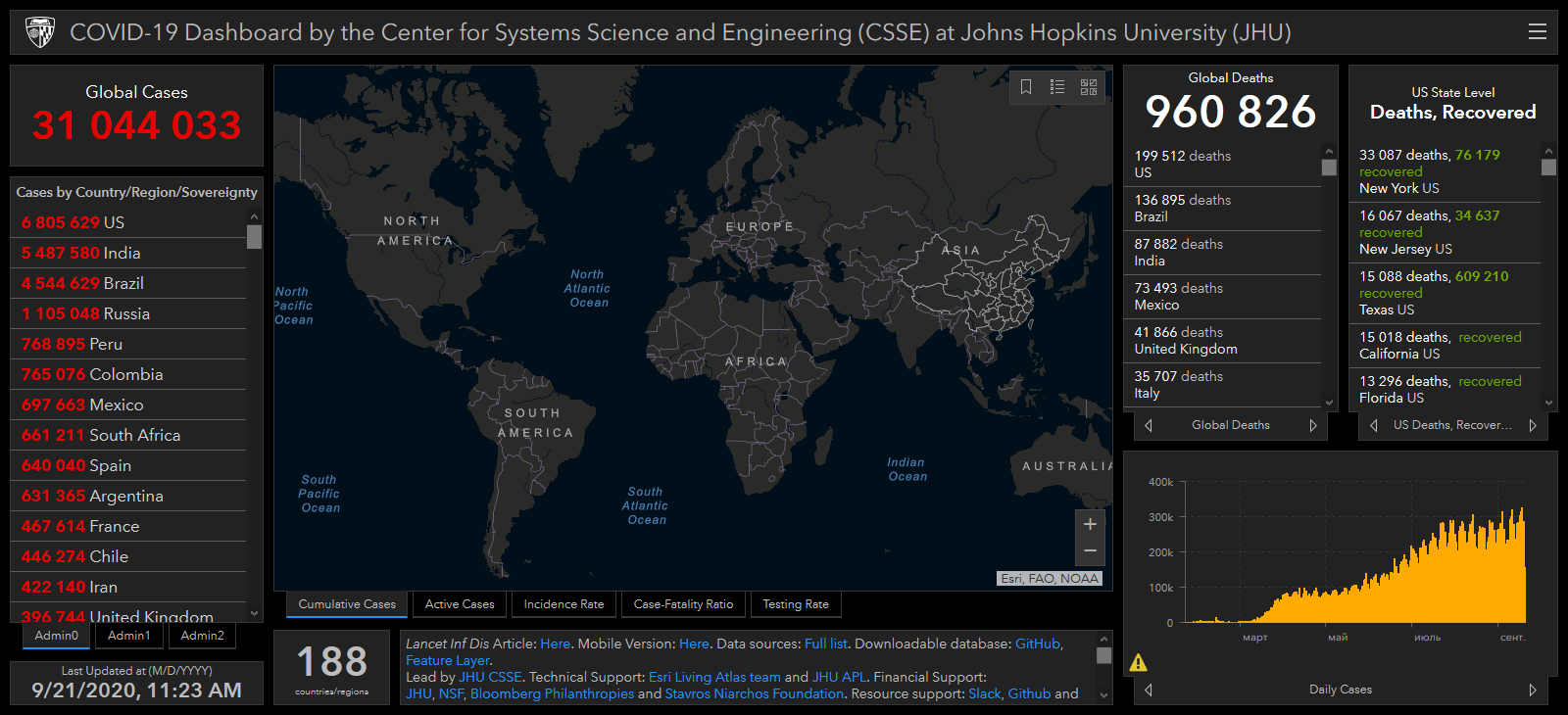1568x715 pixels.
Task: Select the '661 211 South Africa' row
Action: (x=129, y=435)
